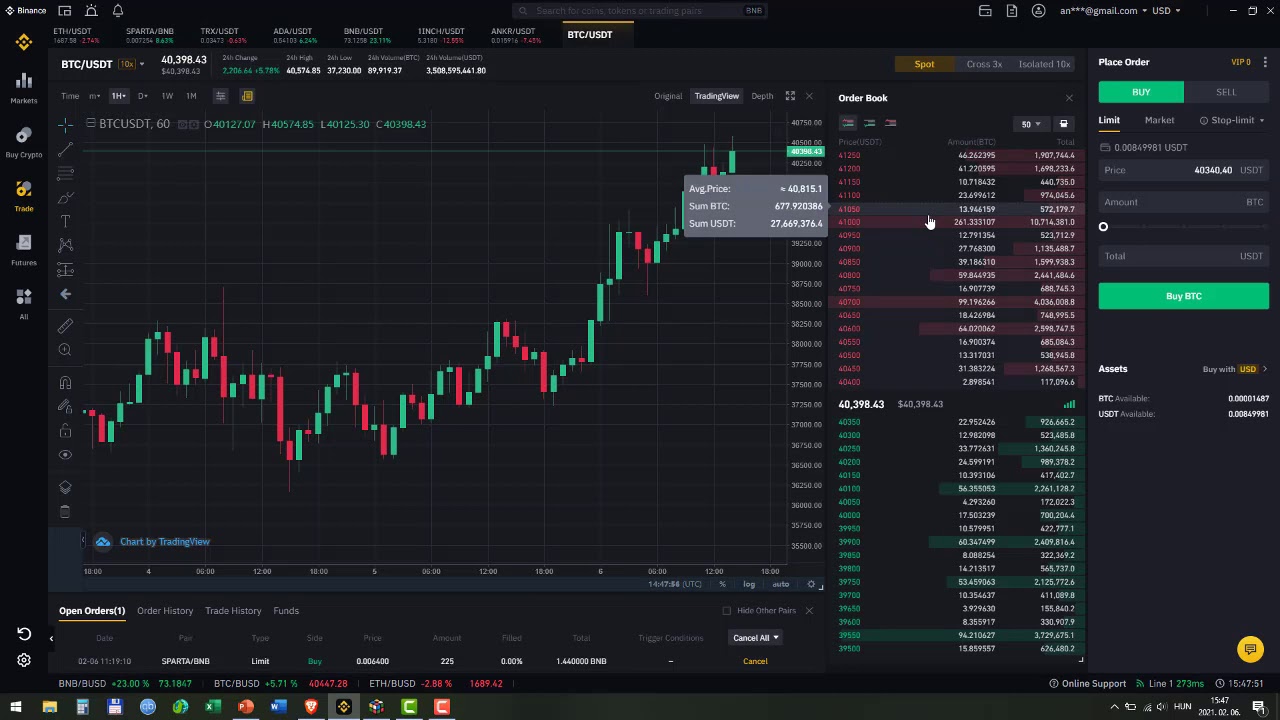This screenshot has height=720, width=1280.
Task: Click the trash remove drawings icon
Action: click(x=65, y=511)
